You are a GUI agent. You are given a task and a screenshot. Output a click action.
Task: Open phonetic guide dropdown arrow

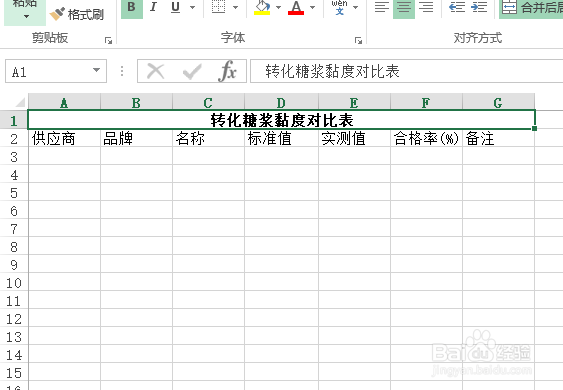355,7
